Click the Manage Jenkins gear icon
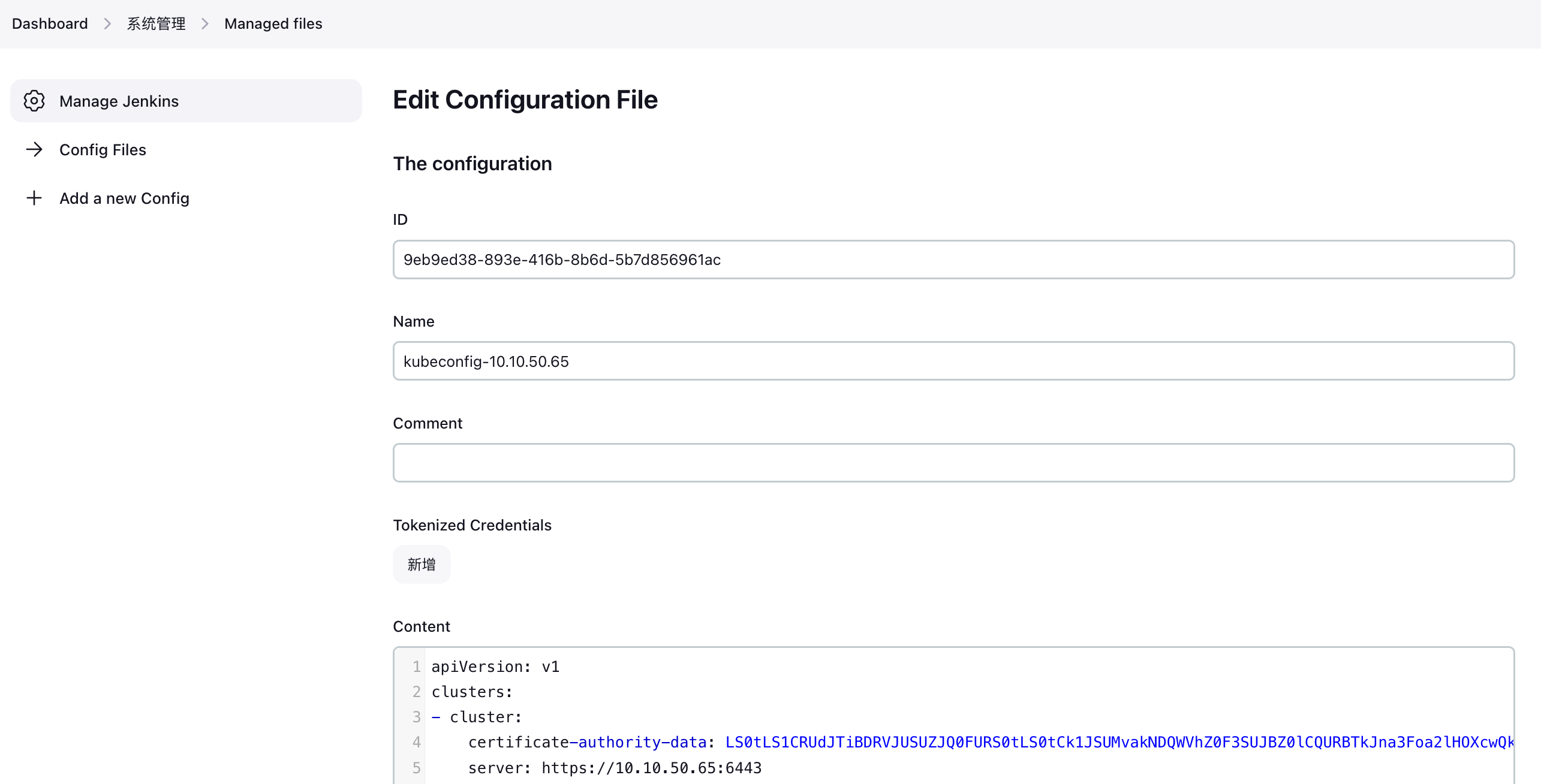The width and height of the screenshot is (1541, 784). (x=34, y=101)
